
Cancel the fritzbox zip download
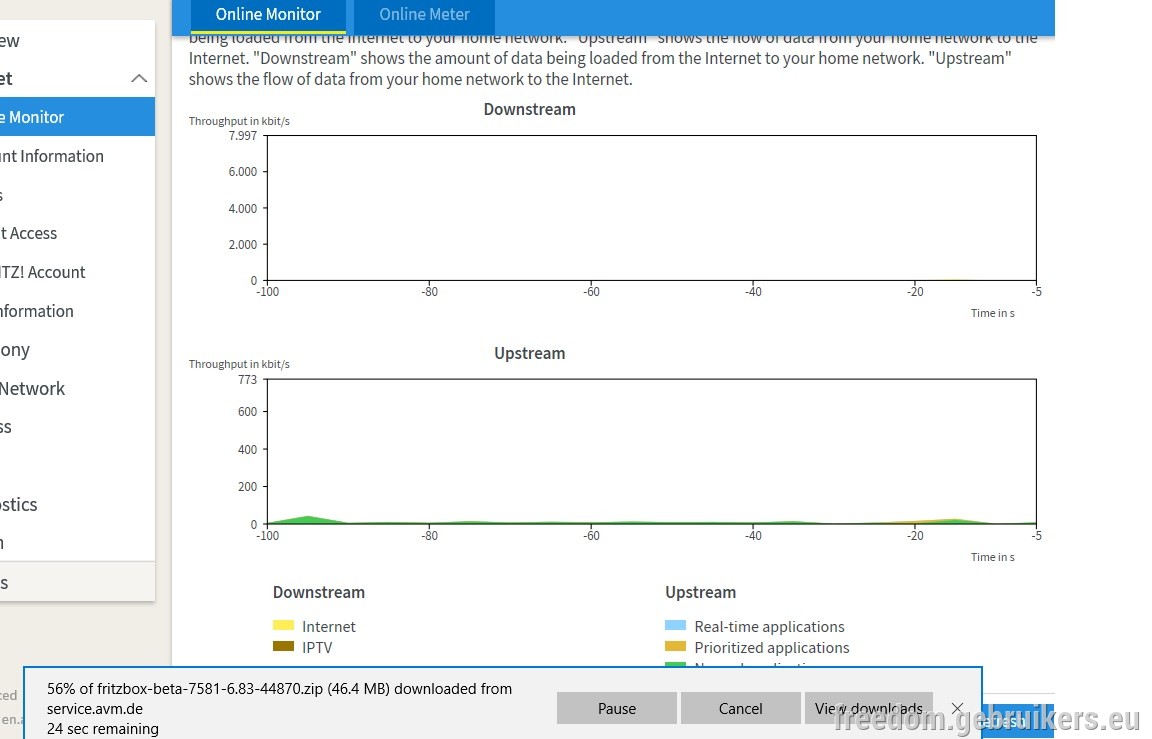pos(740,708)
